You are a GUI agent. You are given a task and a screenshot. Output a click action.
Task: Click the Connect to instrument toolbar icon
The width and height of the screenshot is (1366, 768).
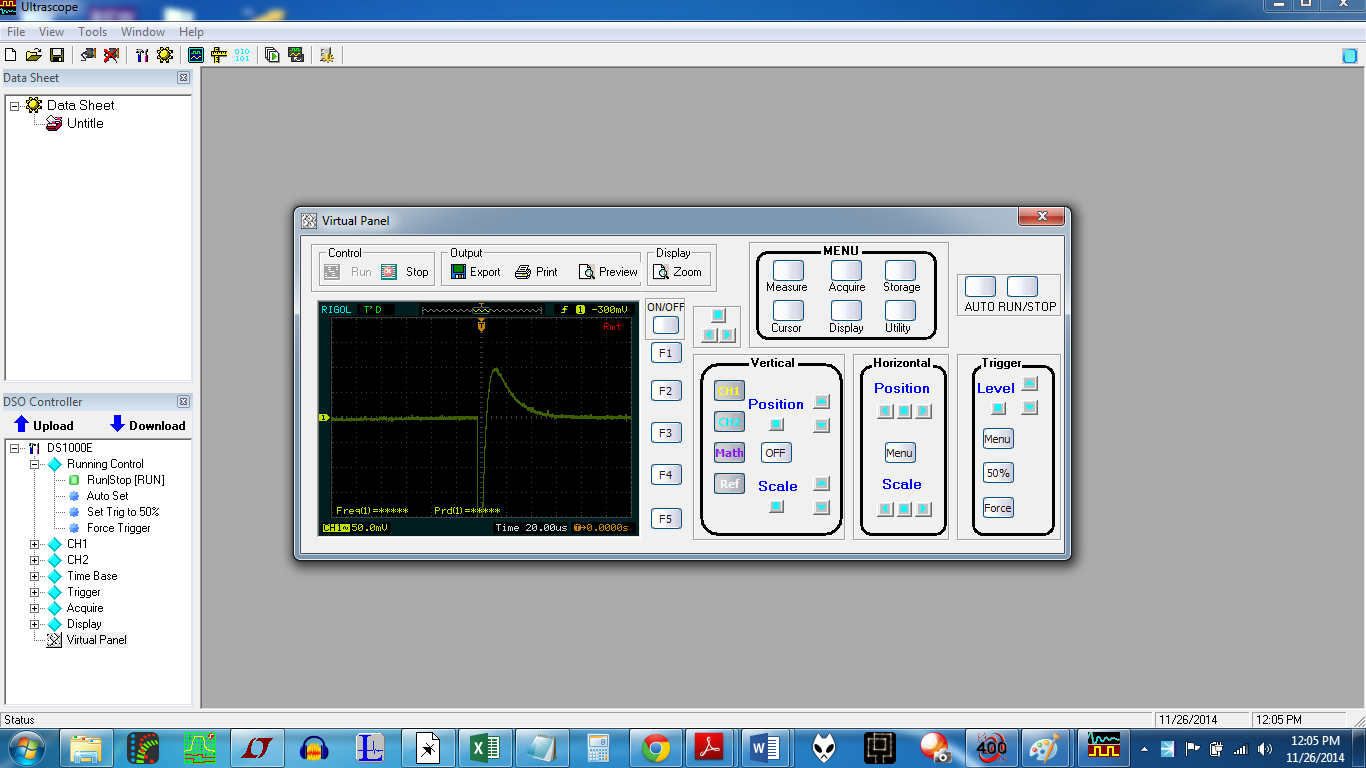(86, 55)
